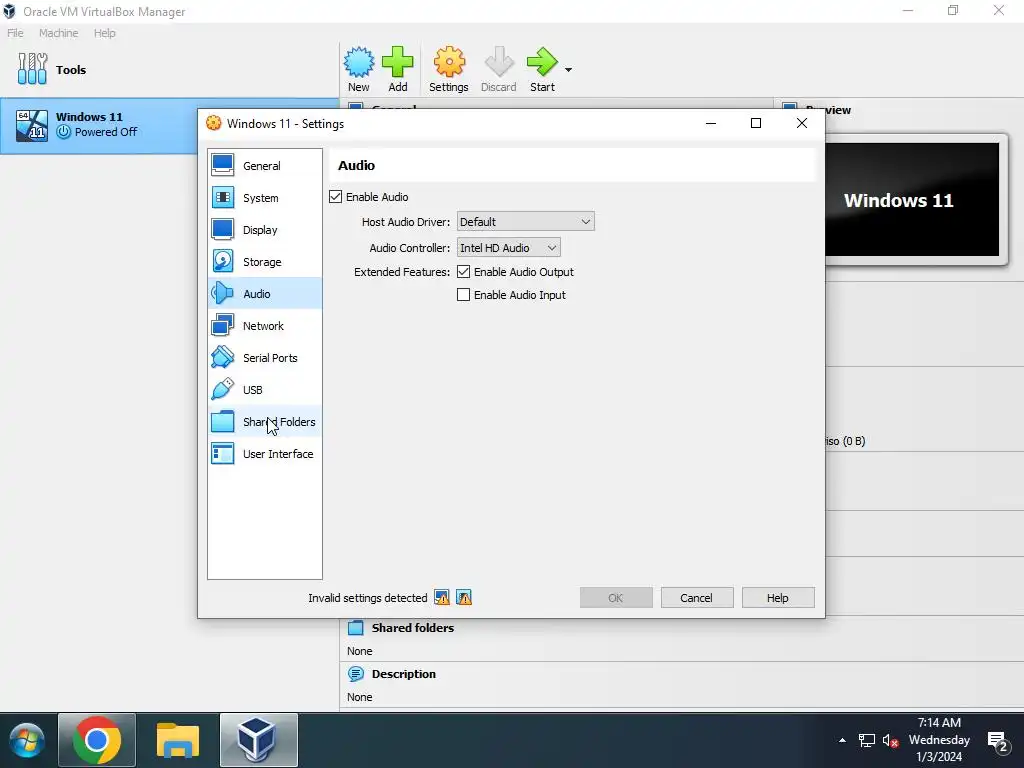Click the Powered Off status text

tap(106, 132)
